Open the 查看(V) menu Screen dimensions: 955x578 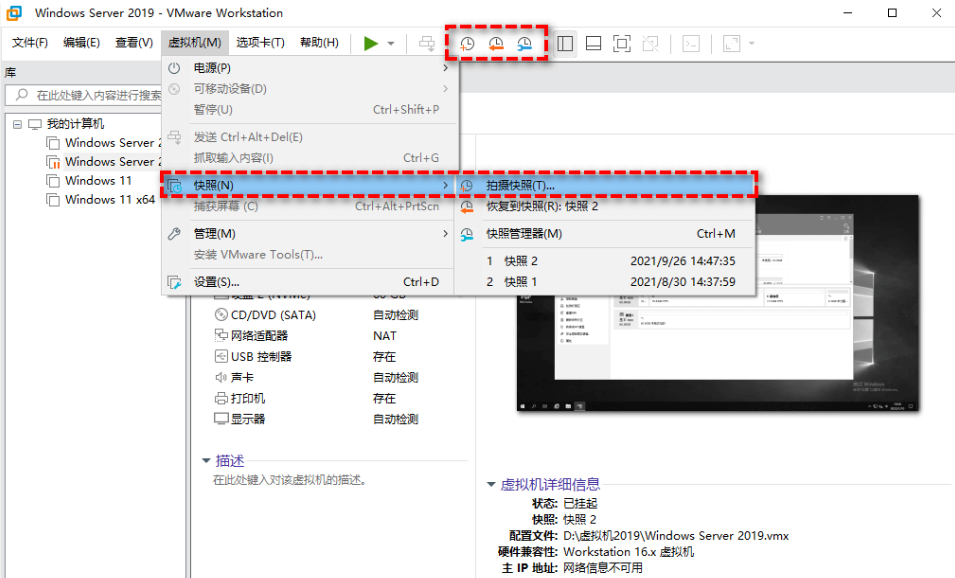[x=134, y=42]
